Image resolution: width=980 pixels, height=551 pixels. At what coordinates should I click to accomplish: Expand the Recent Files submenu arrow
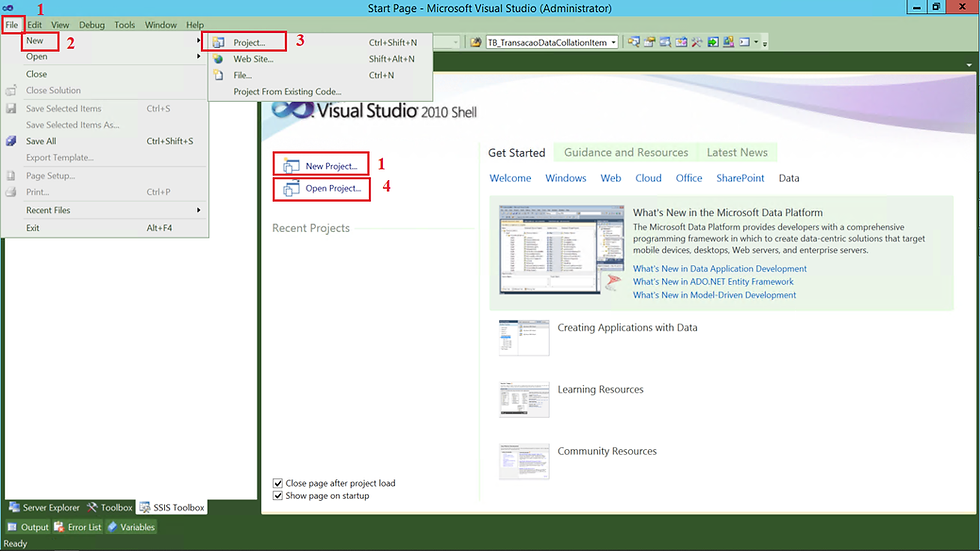pyautogui.click(x=199, y=210)
